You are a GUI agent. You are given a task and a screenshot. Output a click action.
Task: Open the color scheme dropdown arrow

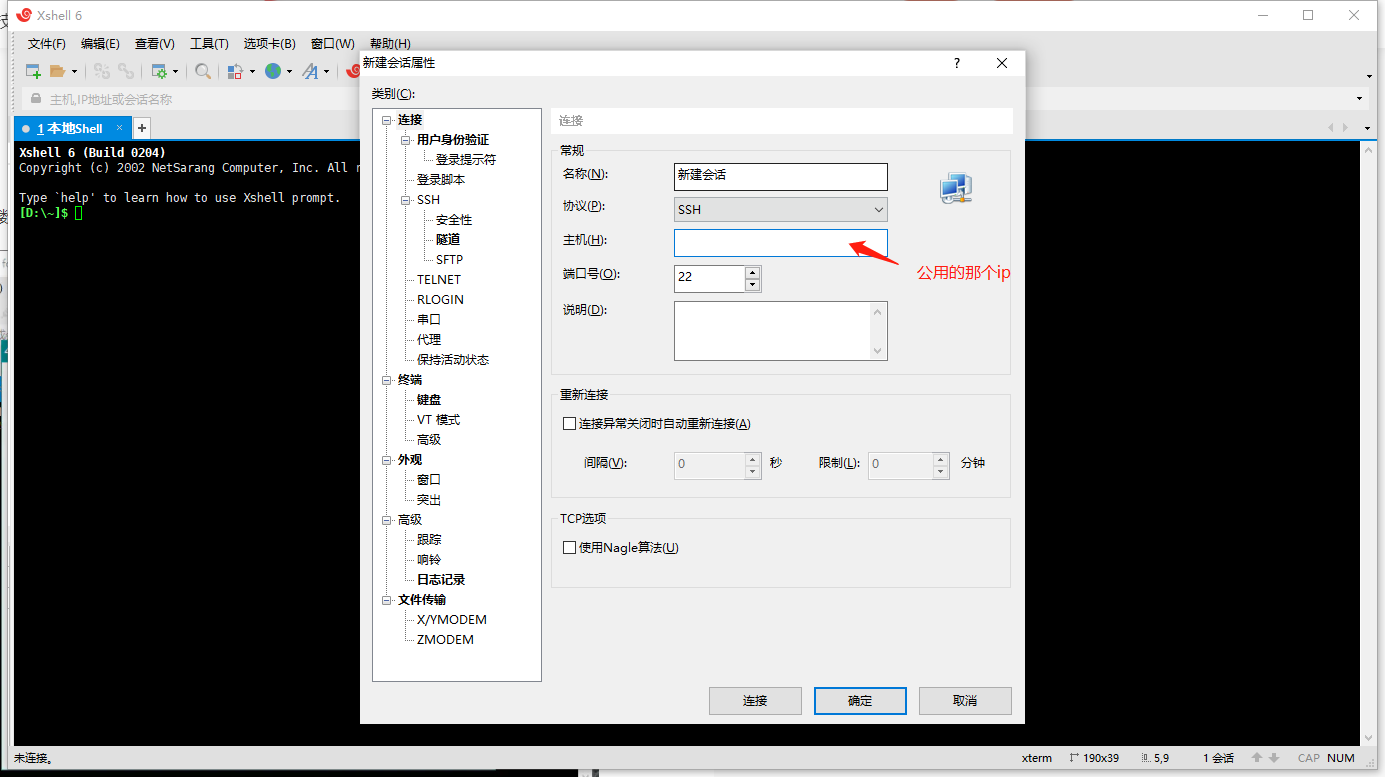pyautogui.click(x=252, y=71)
